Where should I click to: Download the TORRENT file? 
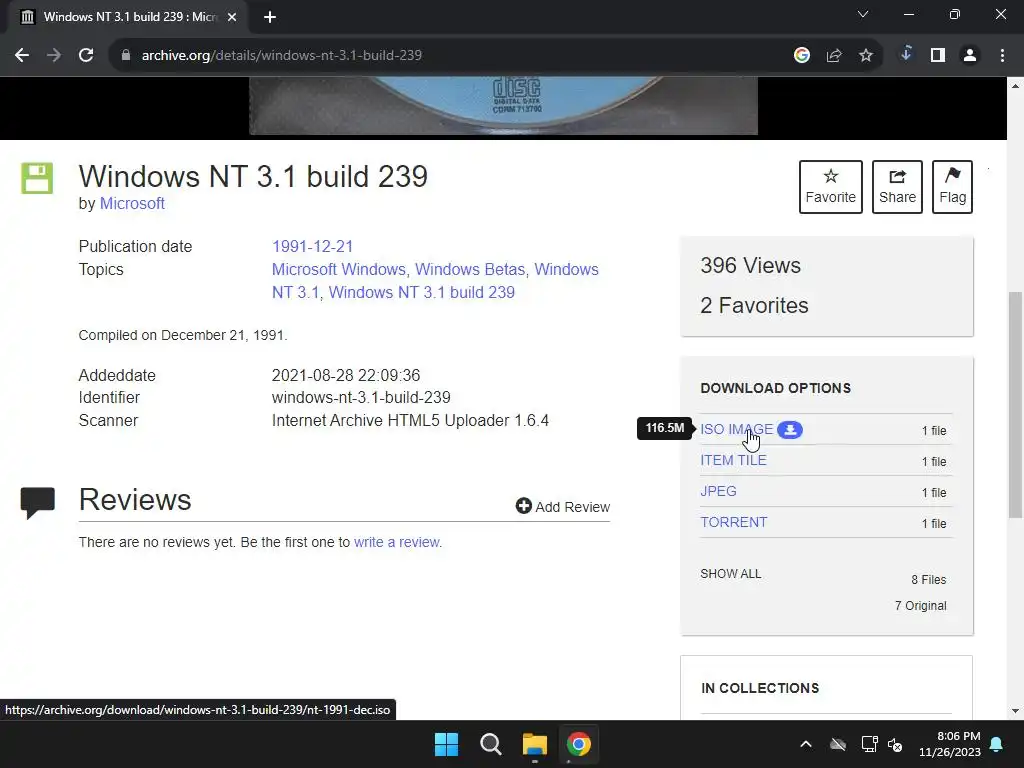tap(733, 522)
